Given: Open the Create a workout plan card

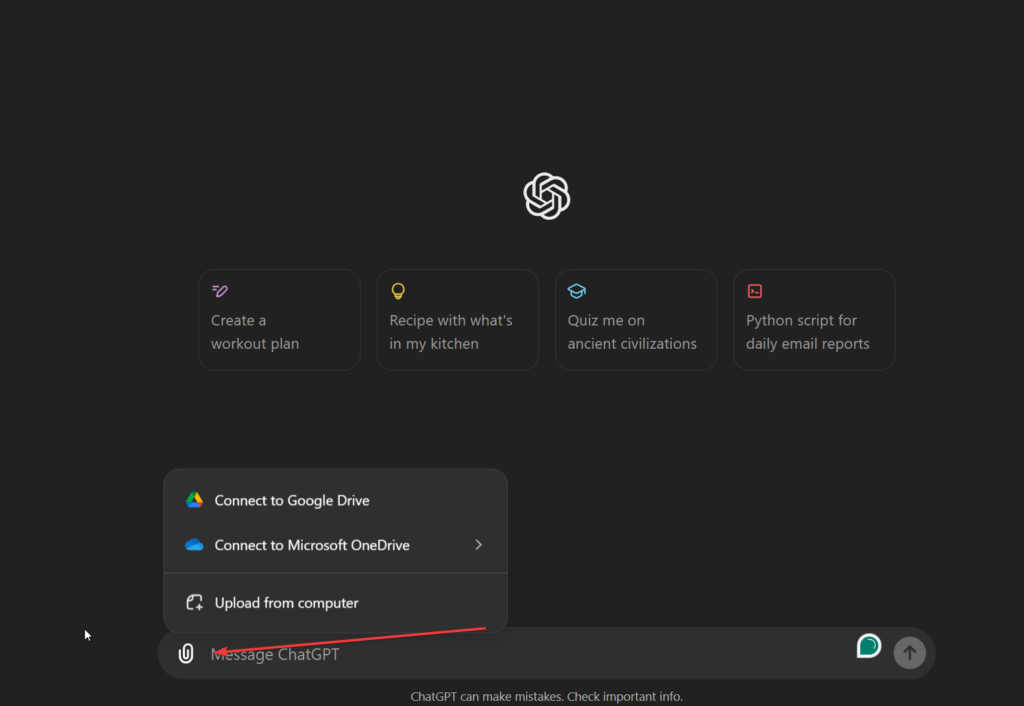Looking at the screenshot, I should click(280, 320).
